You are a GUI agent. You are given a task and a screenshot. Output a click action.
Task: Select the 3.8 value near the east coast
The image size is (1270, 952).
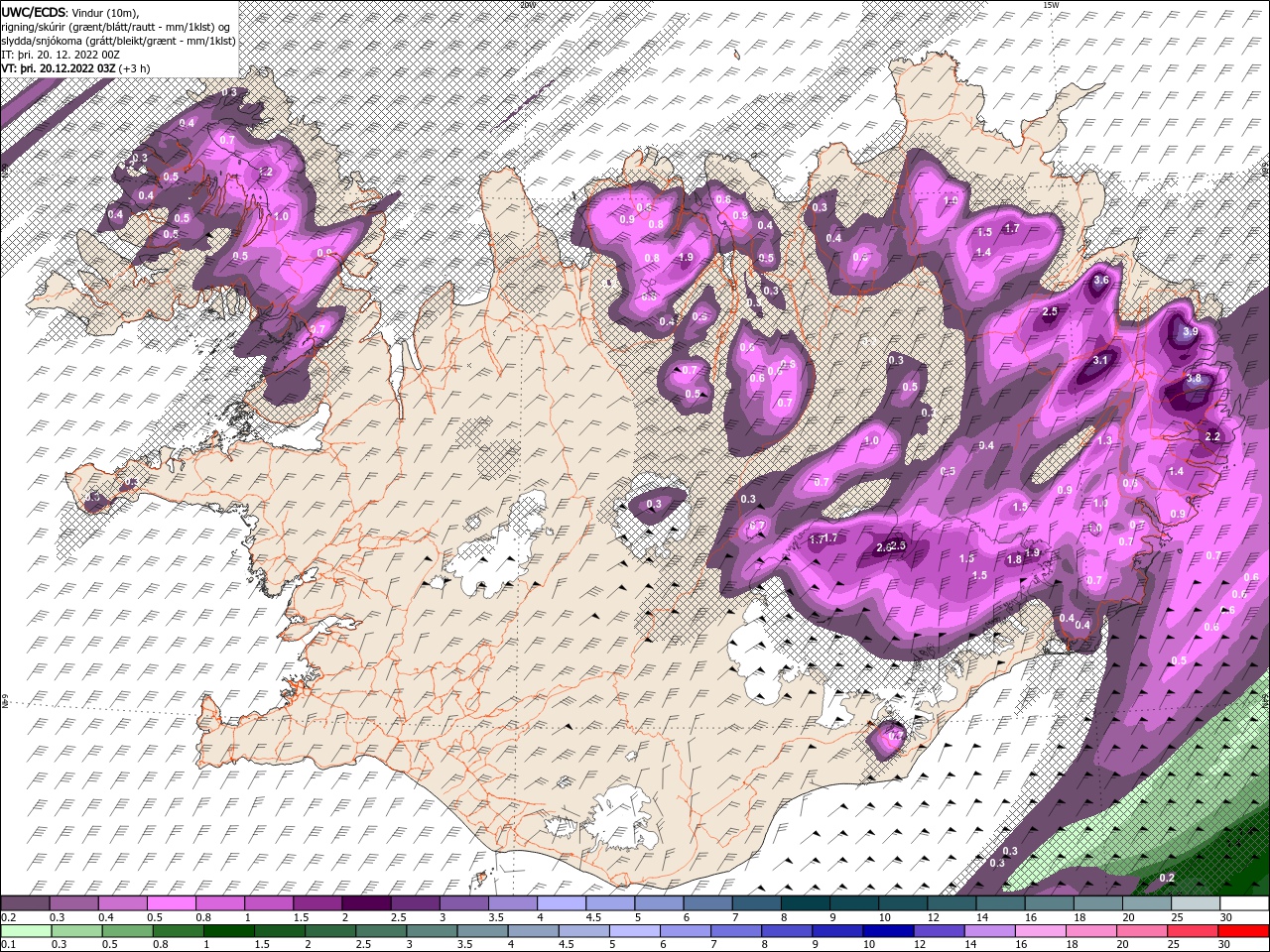tap(1195, 379)
